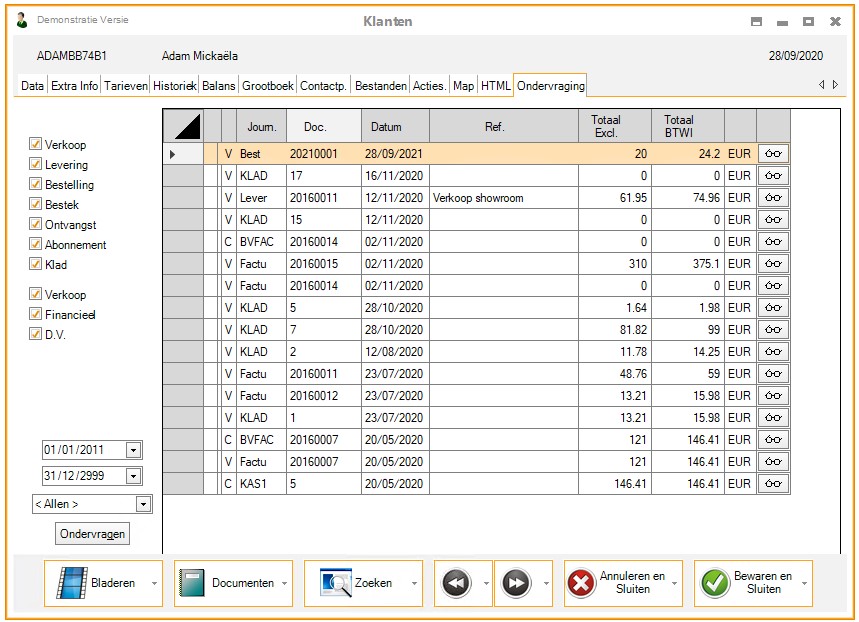This screenshot has height=622, width=859.
Task: Expand the < Allen > combo box
Action: (x=143, y=504)
